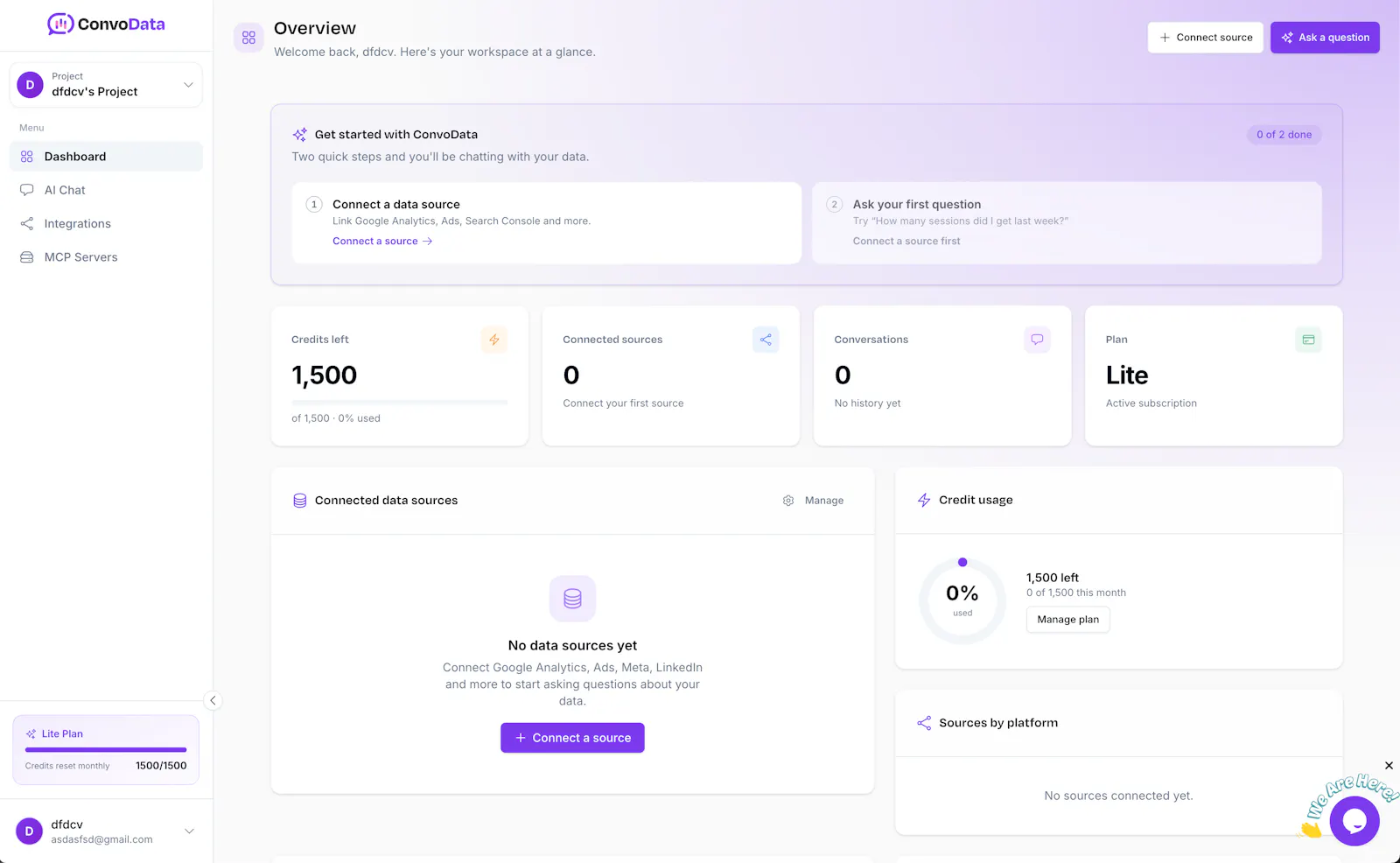Click the 1500/1500 credits text
This screenshot has height=863, width=1400.
(x=161, y=766)
